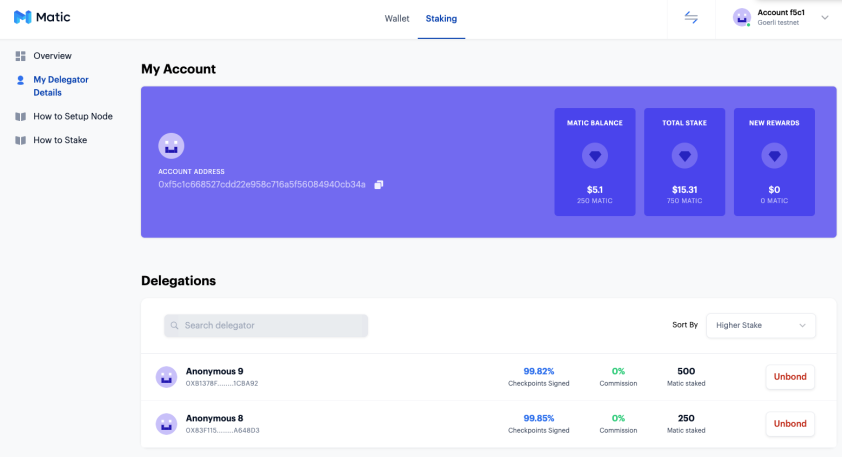The image size is (842, 457).
Task: Click the My Account heading
Action: (x=178, y=69)
